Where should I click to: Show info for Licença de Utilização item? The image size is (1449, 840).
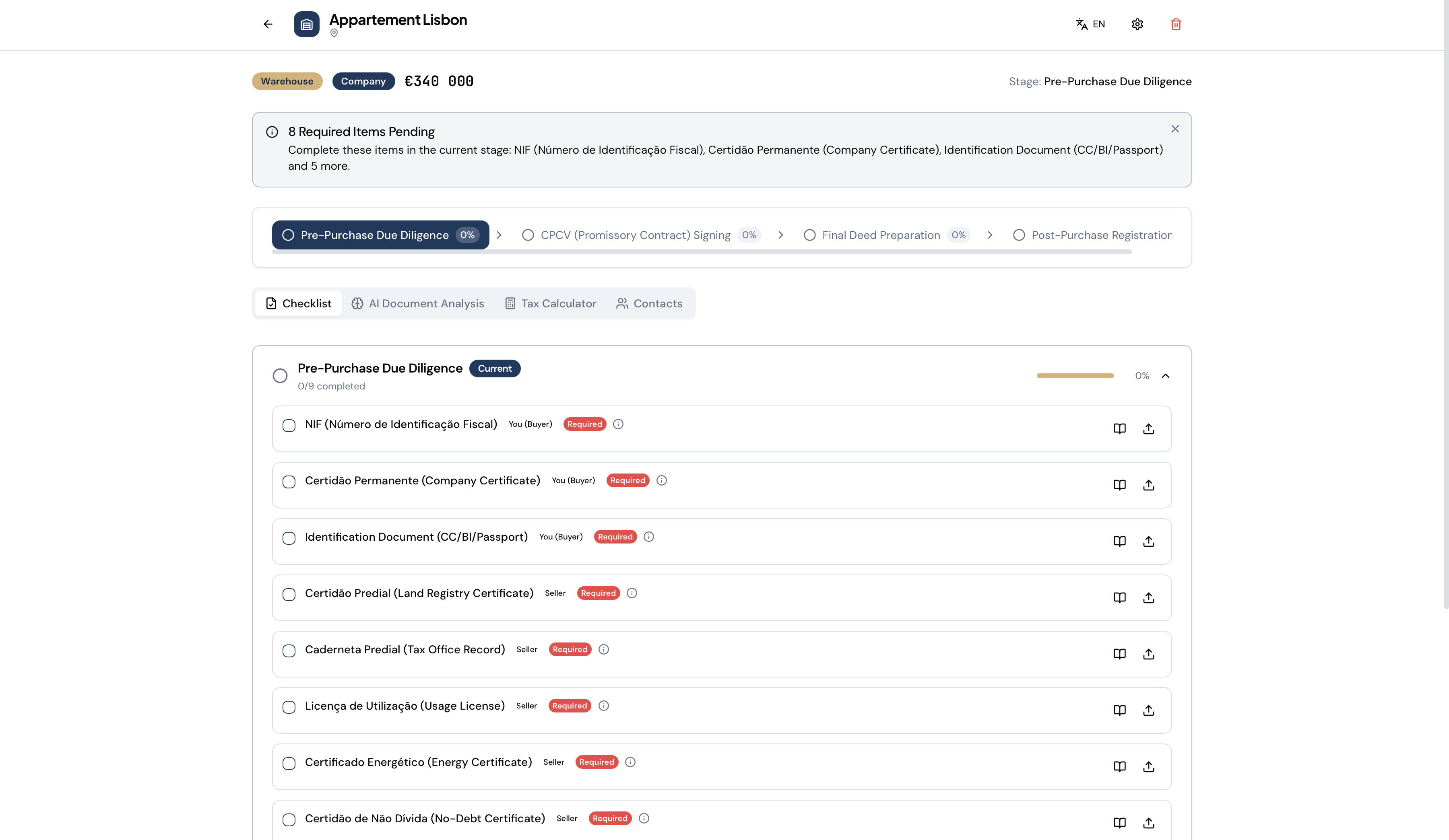click(x=604, y=706)
